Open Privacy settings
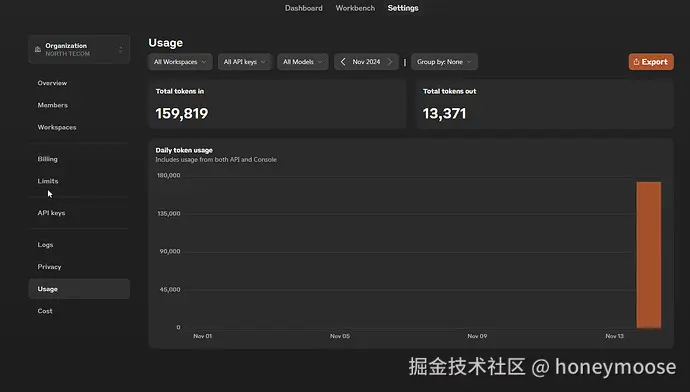 click(x=49, y=267)
